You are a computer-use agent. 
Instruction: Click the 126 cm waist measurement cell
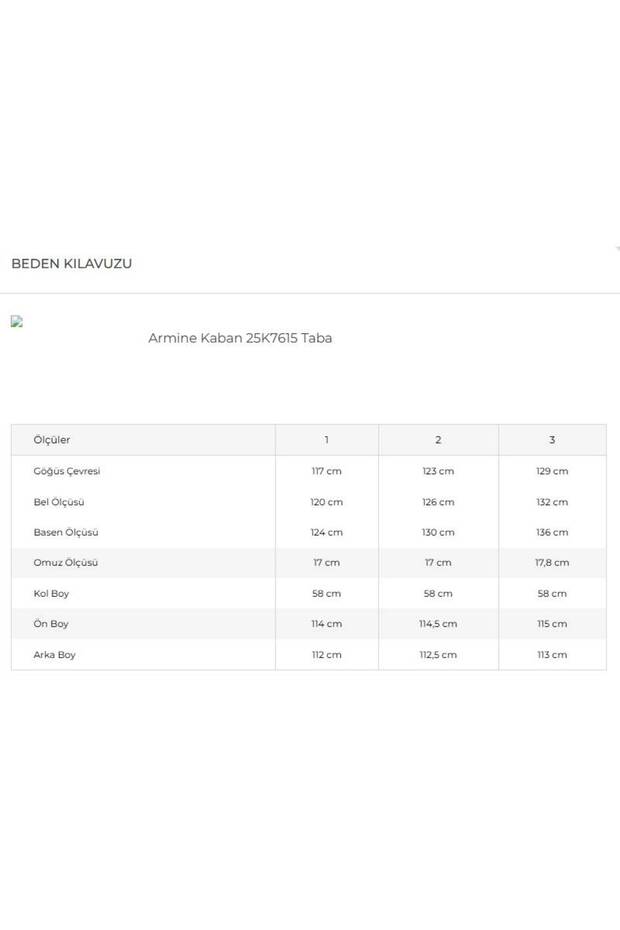[x=438, y=502]
